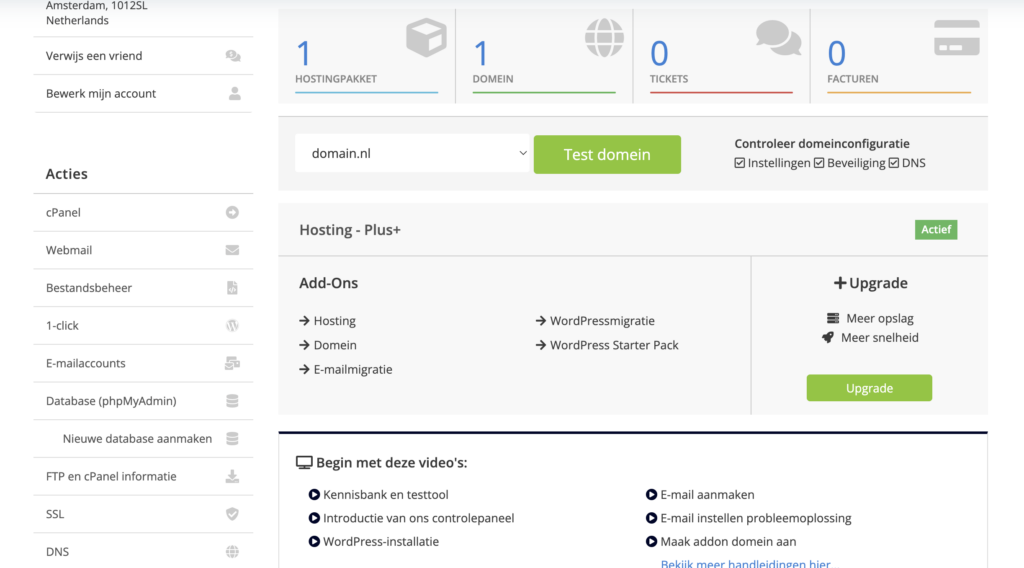Open the Hostingpakket stat tile
Screen dimensions: 1024x568
366,56
